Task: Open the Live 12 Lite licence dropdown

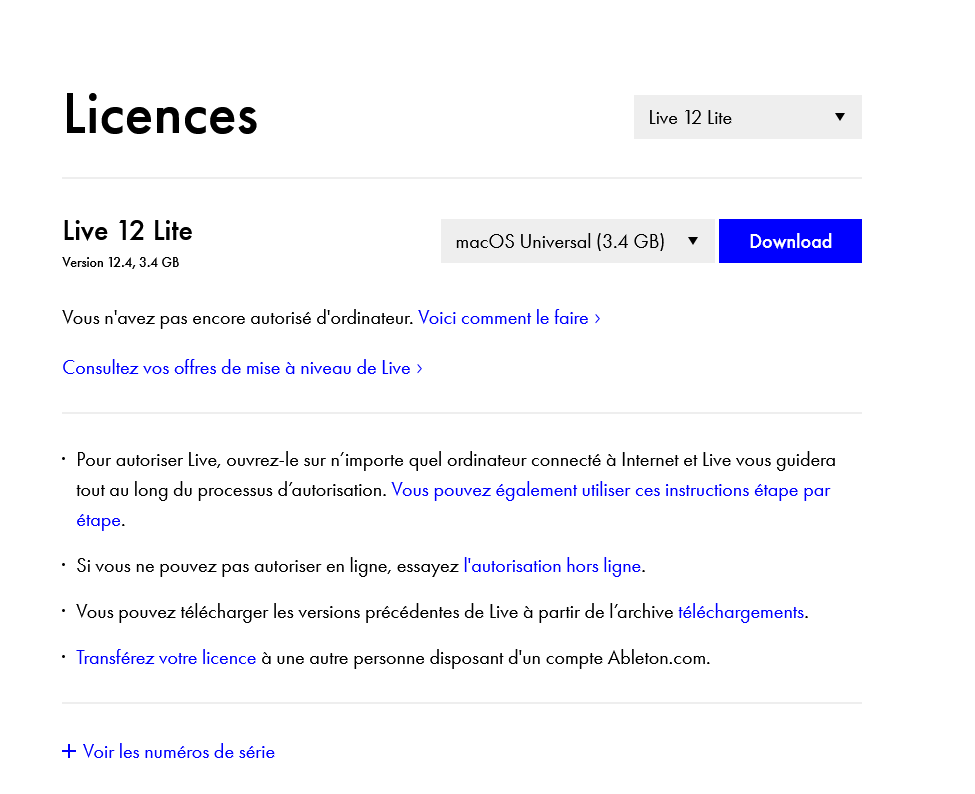Action: tap(747, 117)
